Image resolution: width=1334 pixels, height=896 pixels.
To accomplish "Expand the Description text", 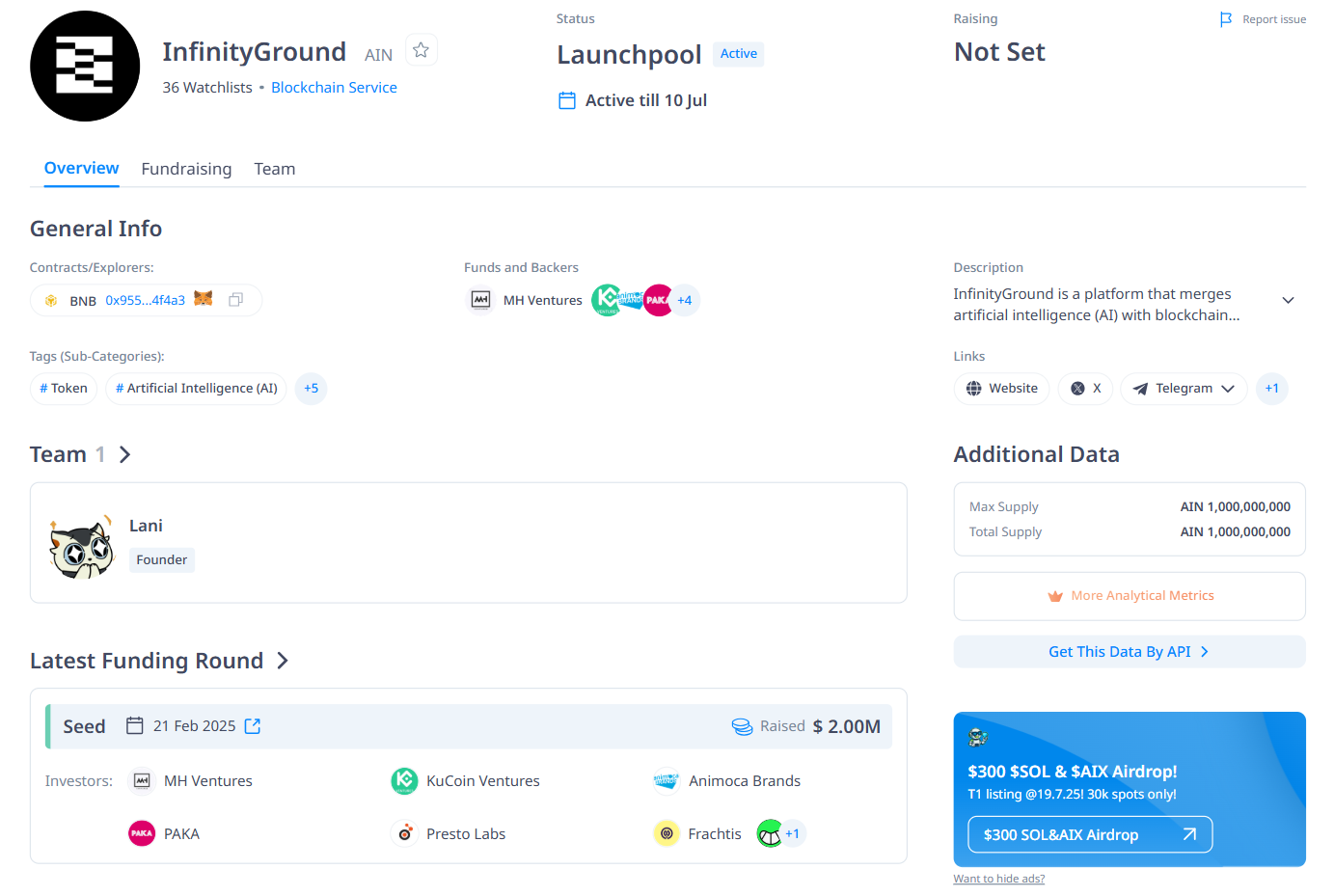I will 1288,301.
